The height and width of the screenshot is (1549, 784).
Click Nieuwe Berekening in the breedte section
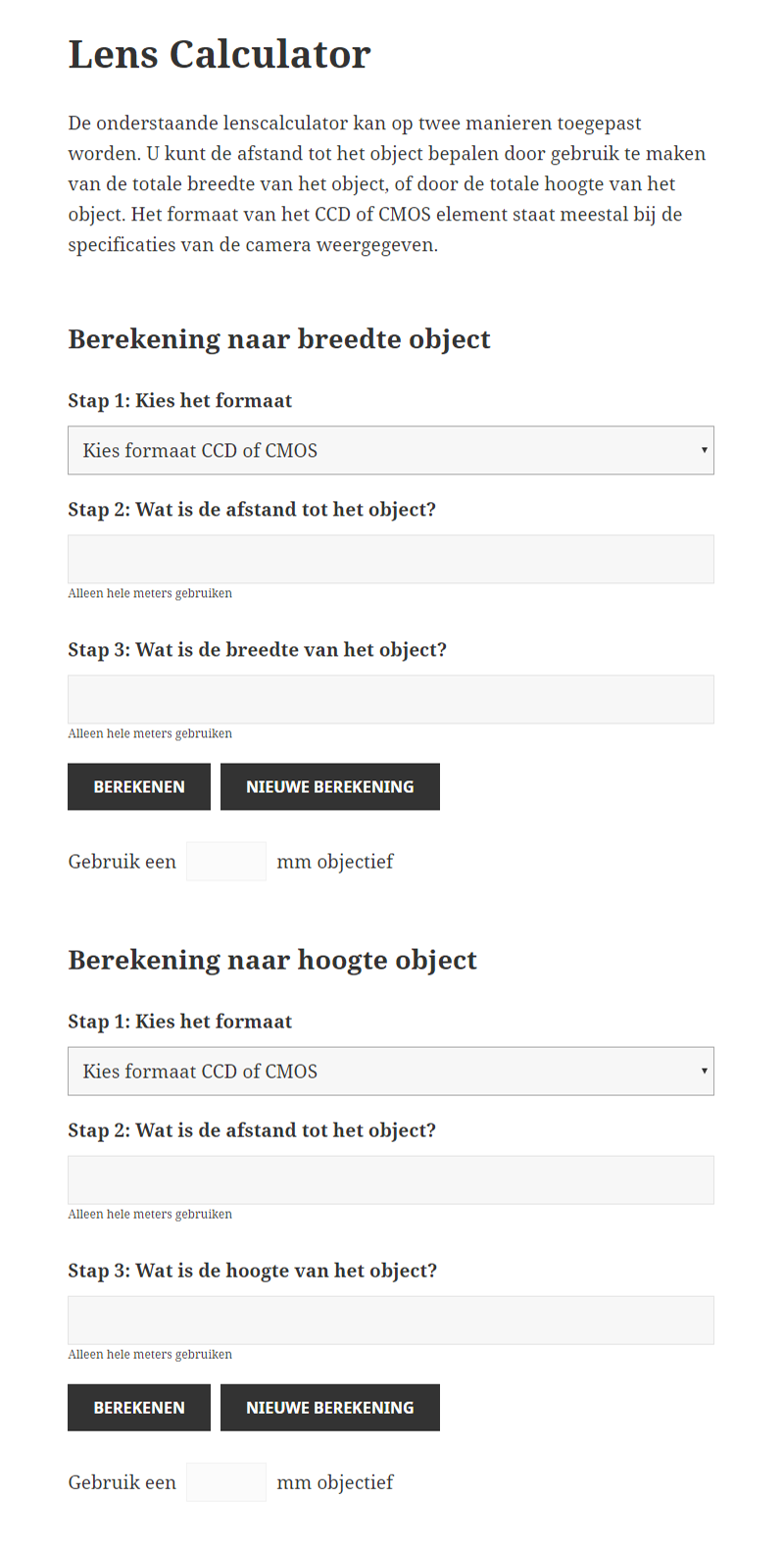[x=329, y=787]
